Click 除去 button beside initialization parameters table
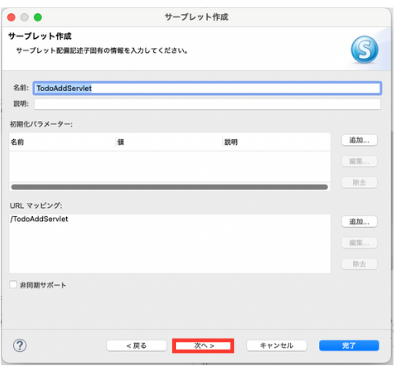This screenshot has width=395, height=367. tap(359, 182)
